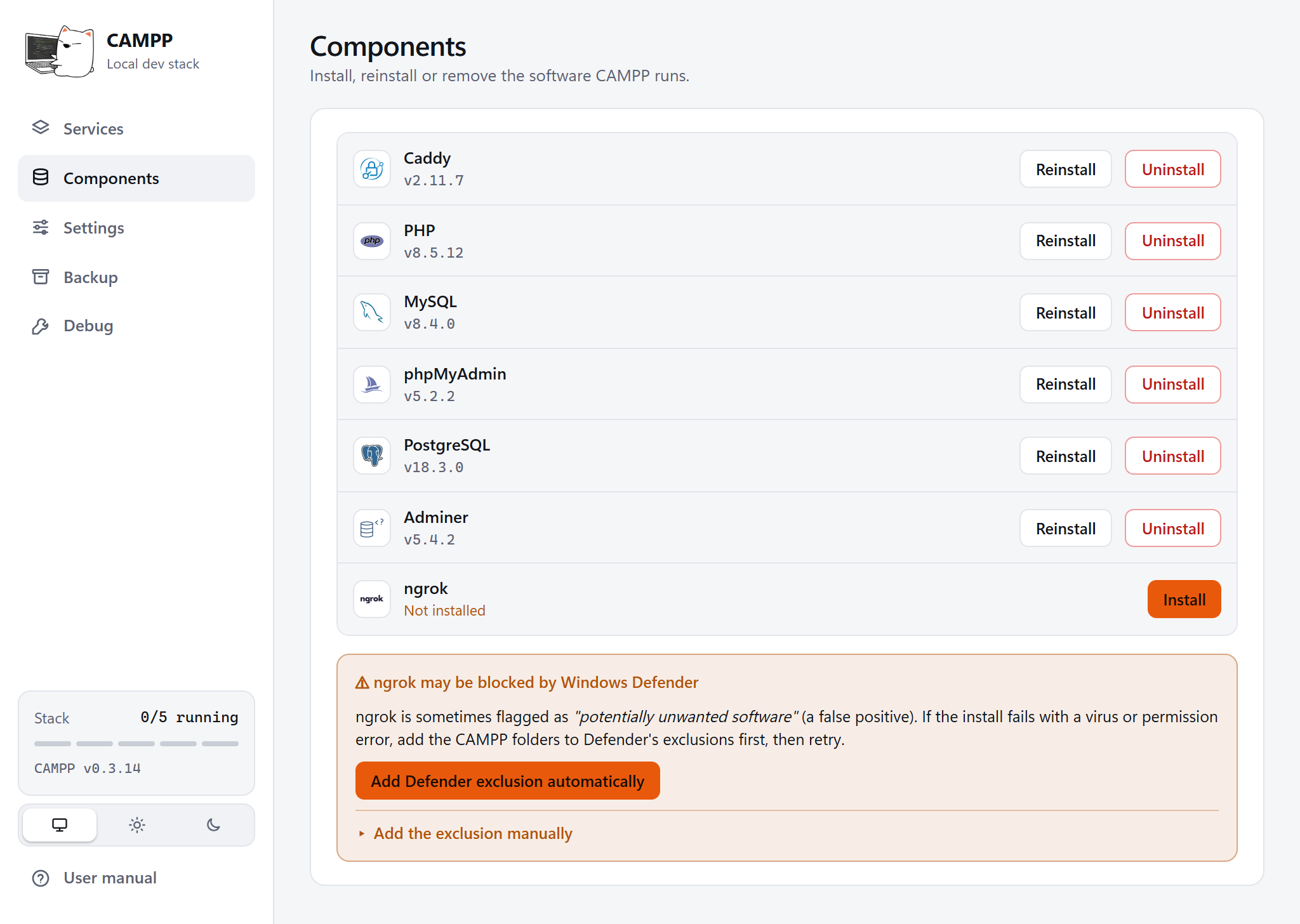1300x924 pixels.
Task: Uninstall PostgreSQL
Action: 1173,456
